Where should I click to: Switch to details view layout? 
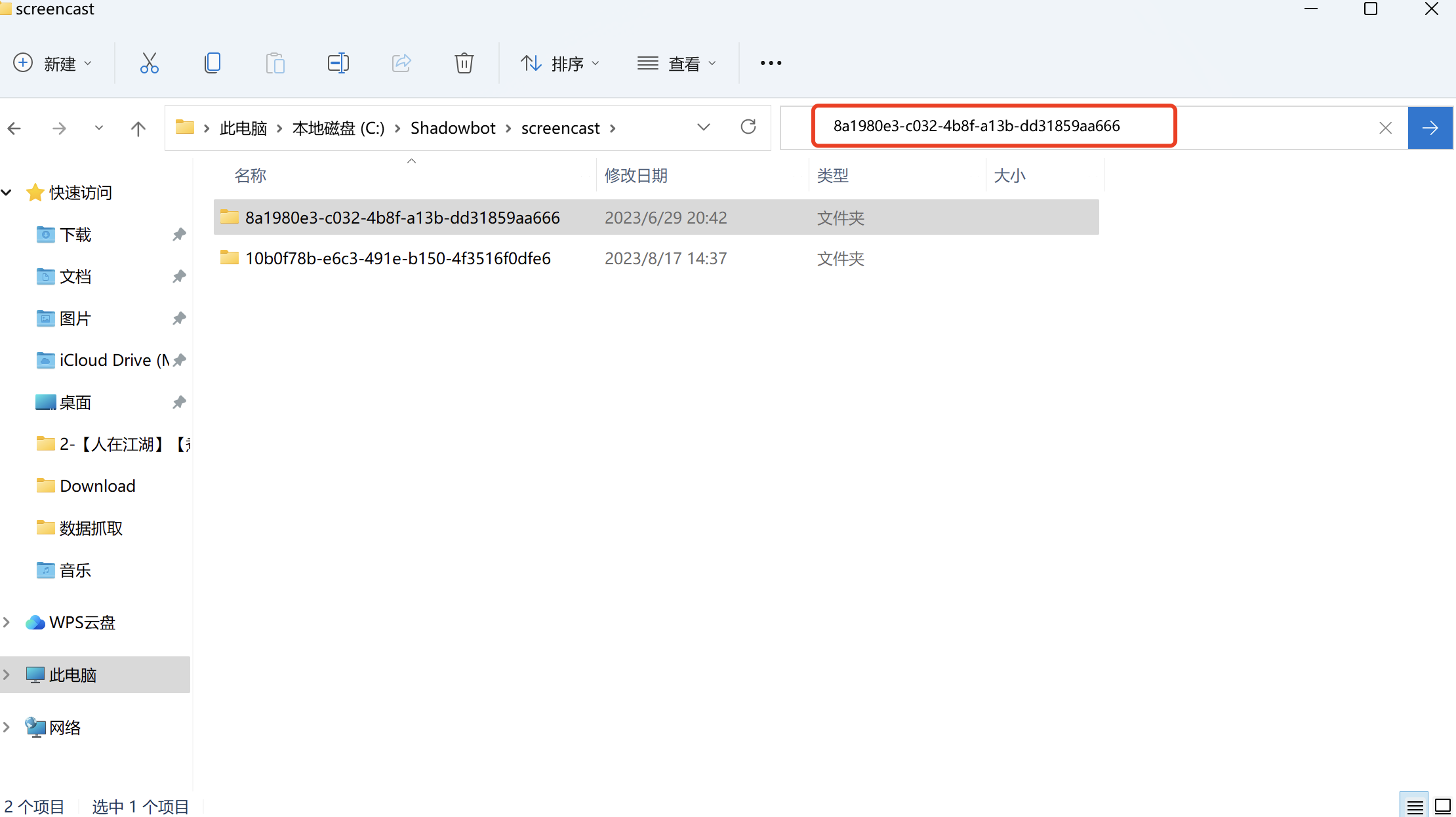1415,806
